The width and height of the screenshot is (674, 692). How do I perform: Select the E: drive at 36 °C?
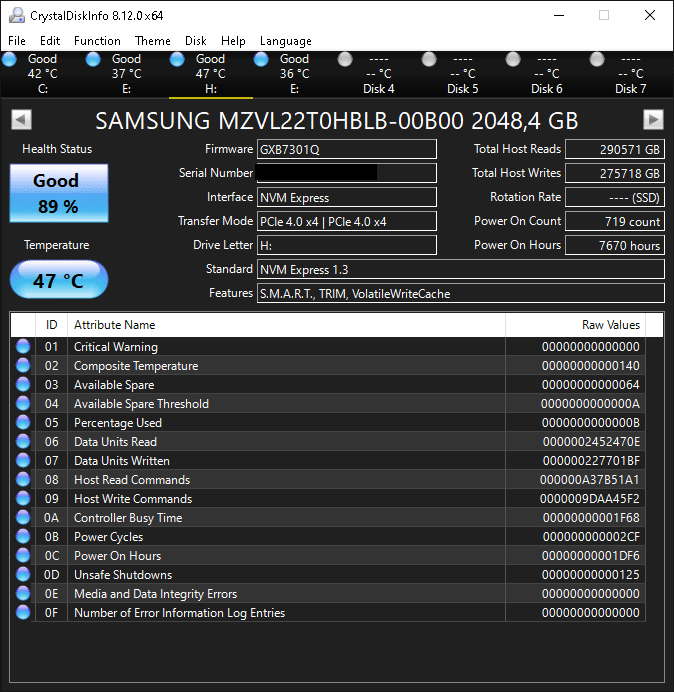coord(294,74)
